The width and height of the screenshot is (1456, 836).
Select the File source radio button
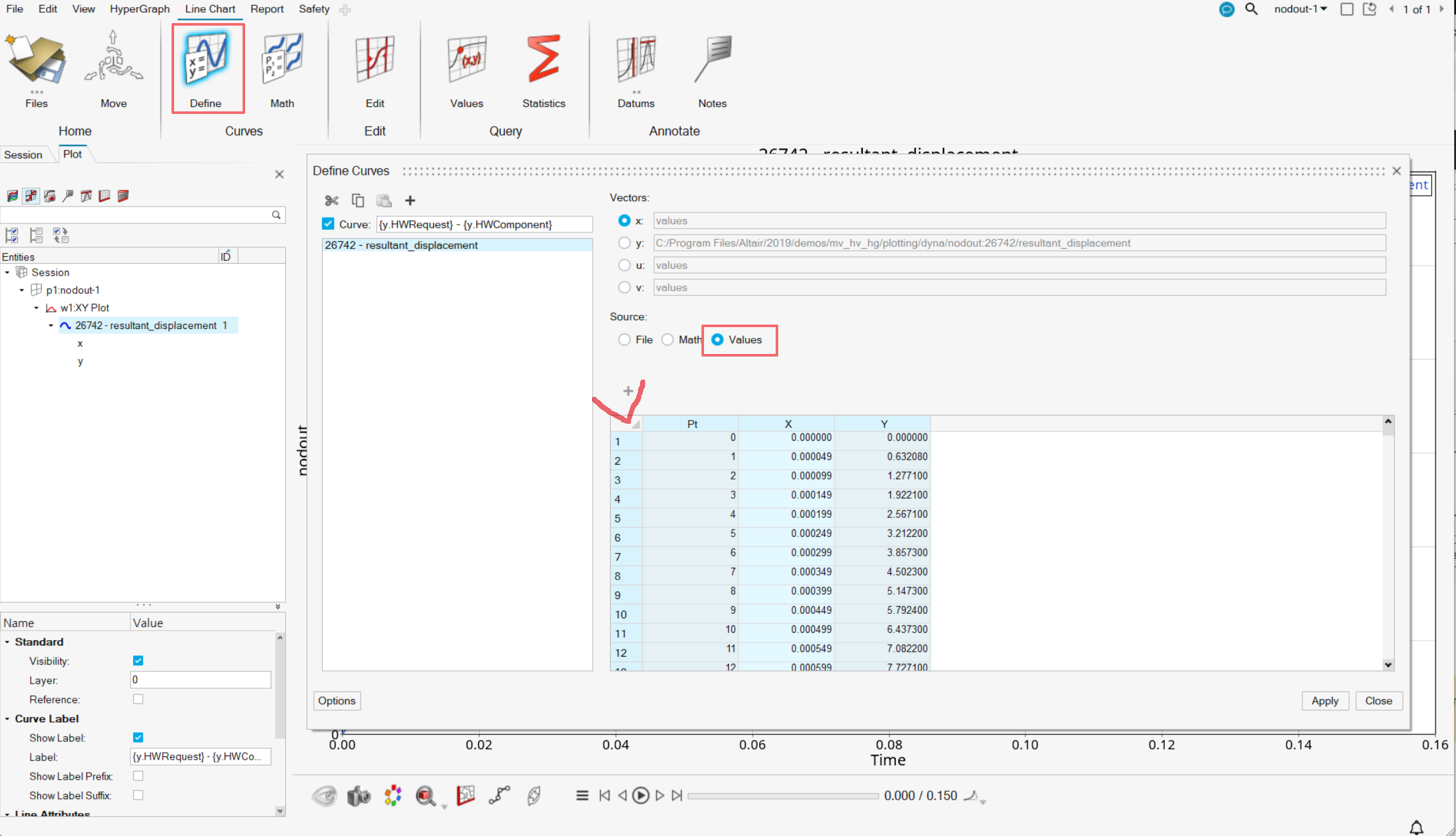pos(624,340)
